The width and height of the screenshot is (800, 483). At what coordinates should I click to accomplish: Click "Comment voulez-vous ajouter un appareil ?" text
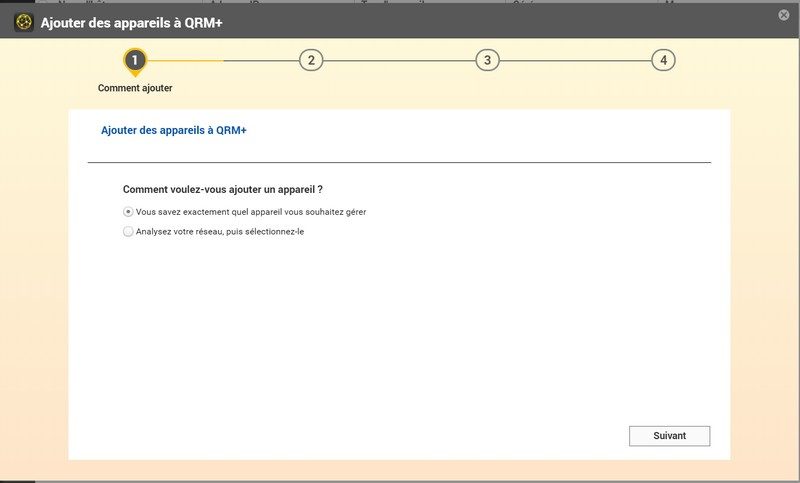tap(222, 189)
